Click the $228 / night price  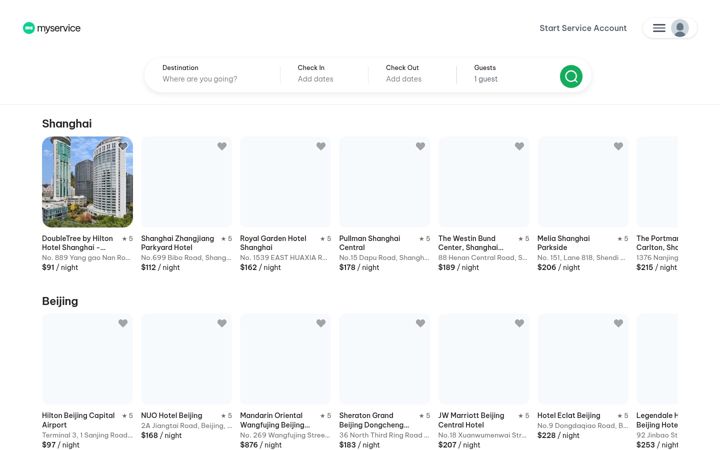pos(558,435)
